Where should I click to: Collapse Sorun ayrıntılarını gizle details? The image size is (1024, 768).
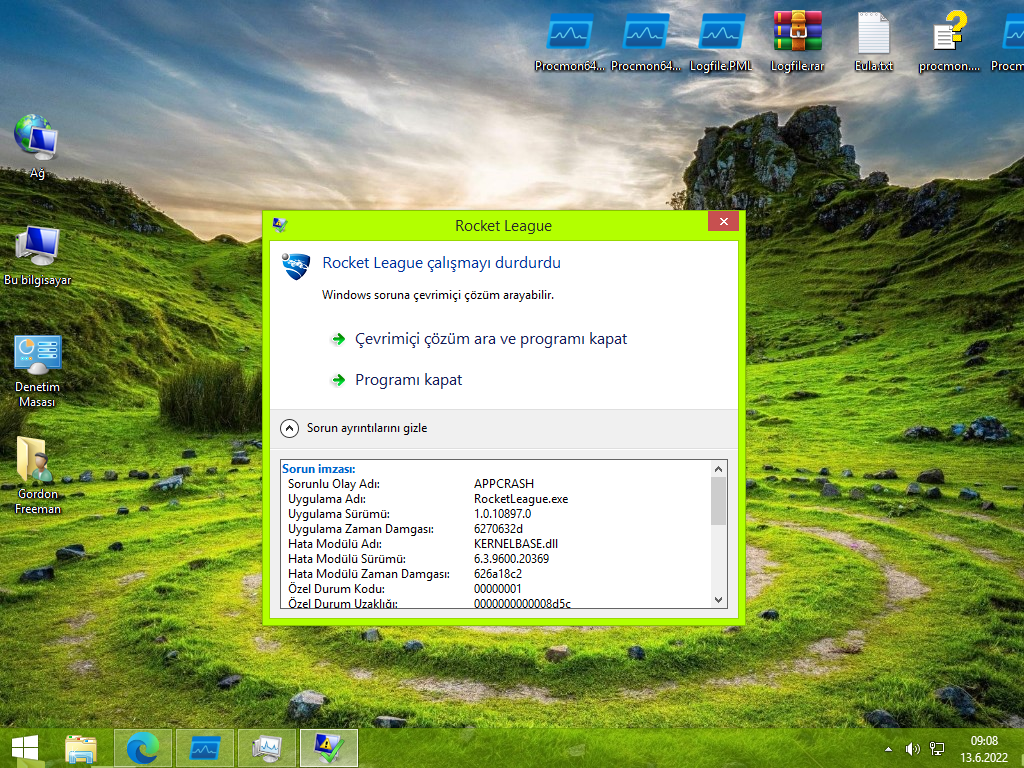[354, 428]
